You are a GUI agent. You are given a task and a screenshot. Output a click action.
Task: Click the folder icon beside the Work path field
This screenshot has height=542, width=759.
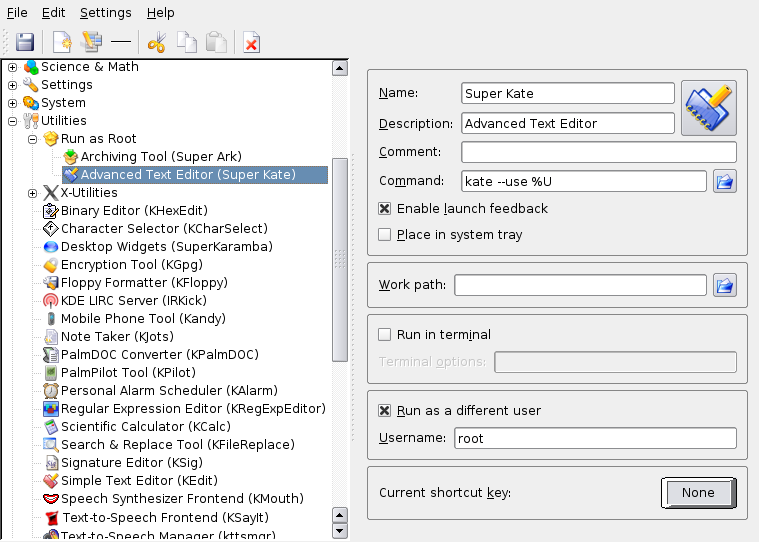tap(725, 285)
